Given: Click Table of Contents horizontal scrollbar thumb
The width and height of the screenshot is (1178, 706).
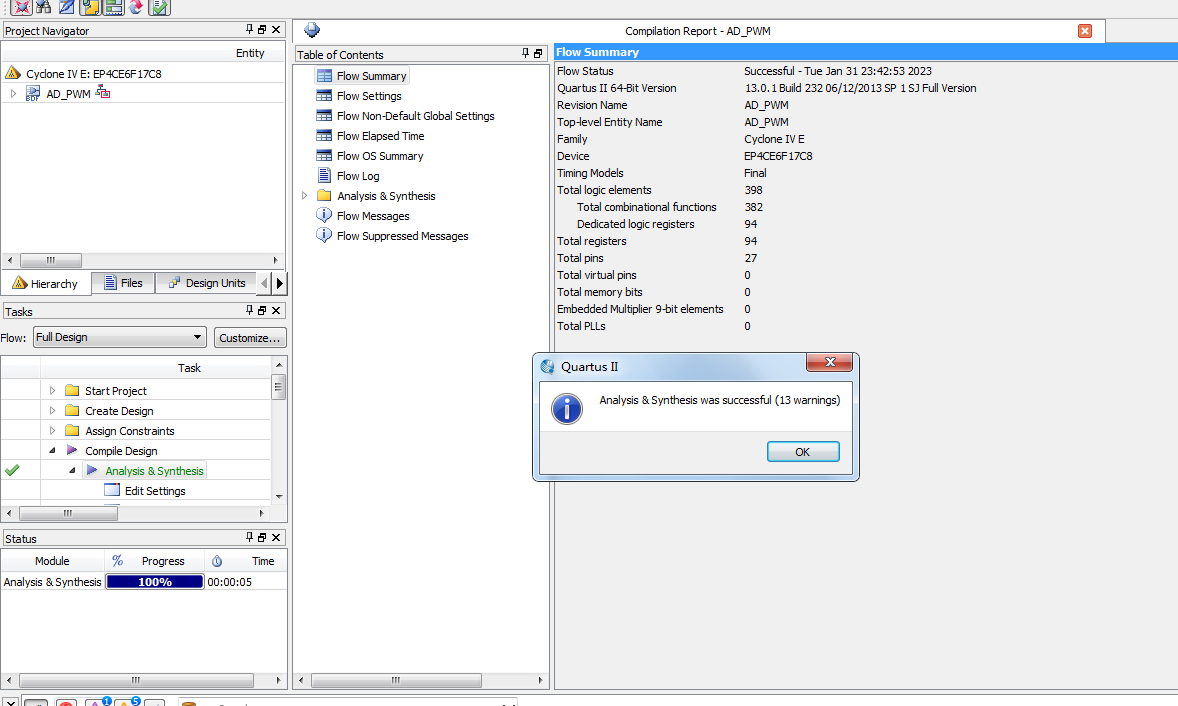Looking at the screenshot, I should (396, 680).
